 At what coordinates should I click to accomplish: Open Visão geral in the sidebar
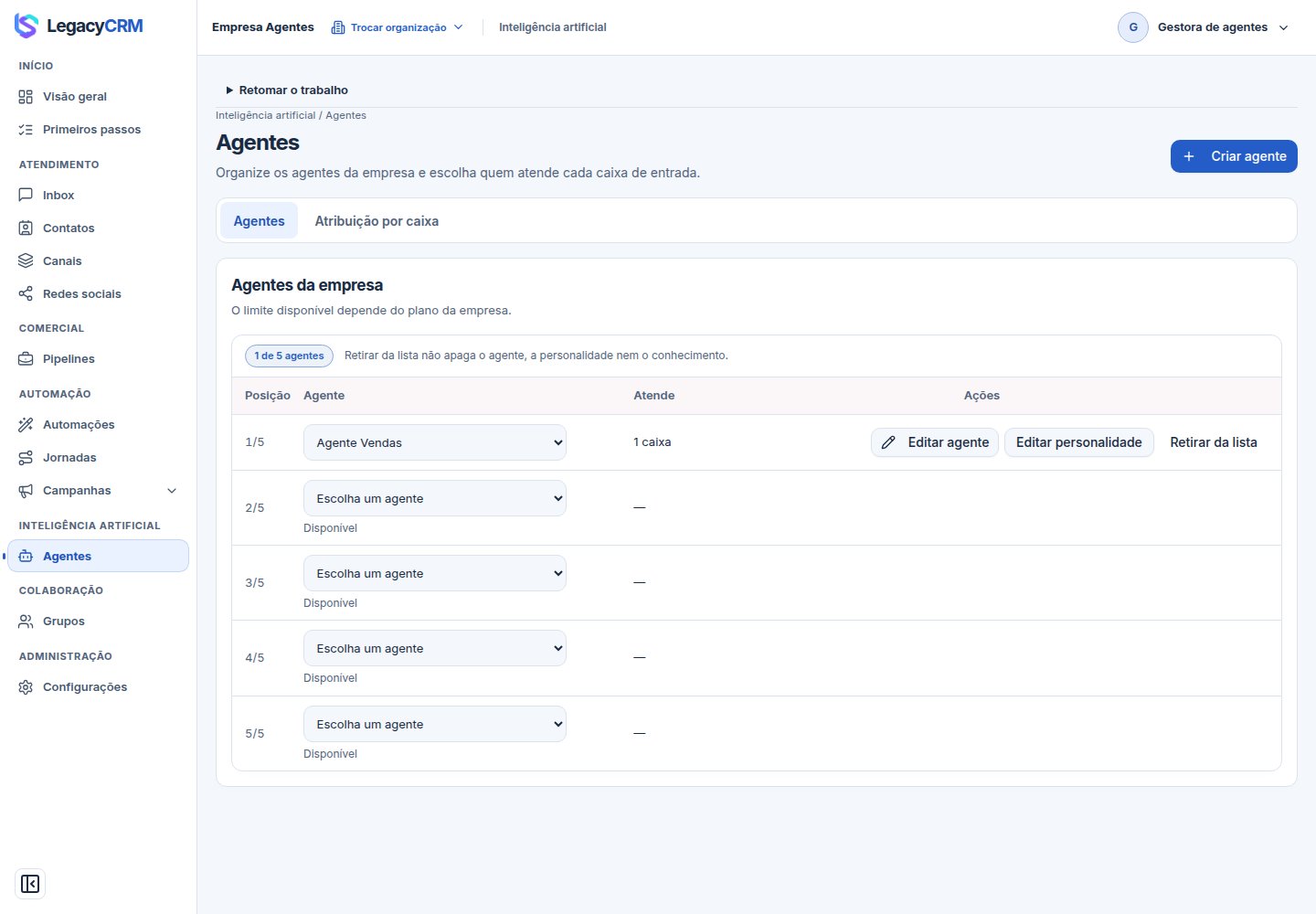98,97
